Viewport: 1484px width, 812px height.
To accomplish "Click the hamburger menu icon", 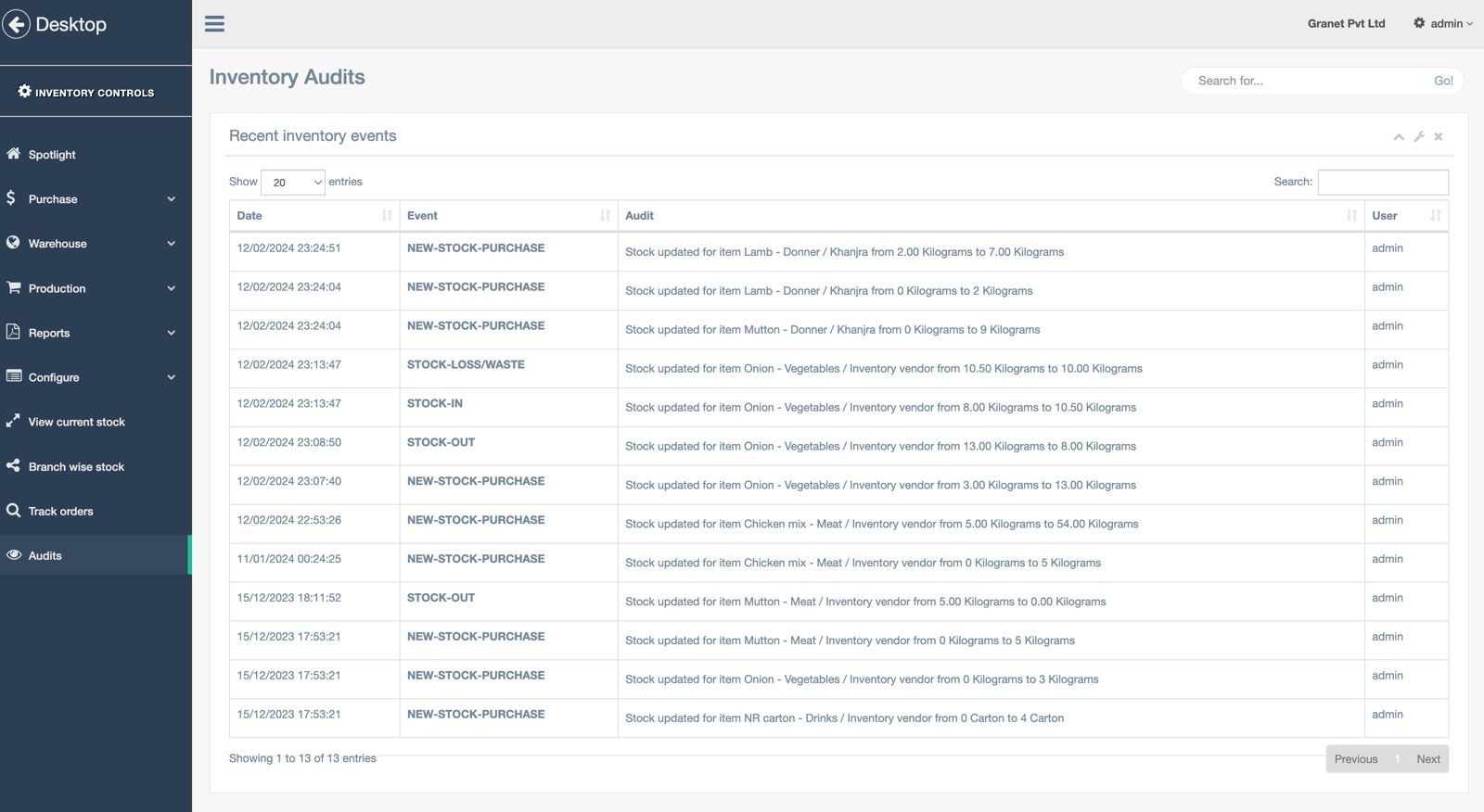I will [214, 24].
